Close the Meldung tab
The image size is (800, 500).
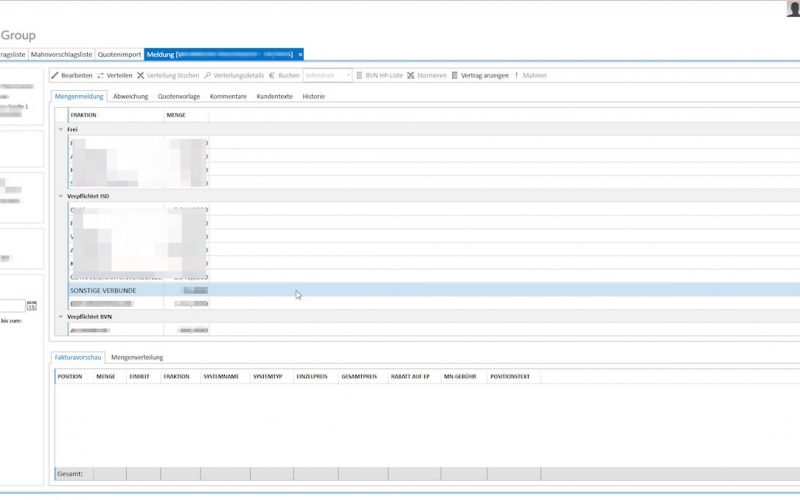coord(301,54)
